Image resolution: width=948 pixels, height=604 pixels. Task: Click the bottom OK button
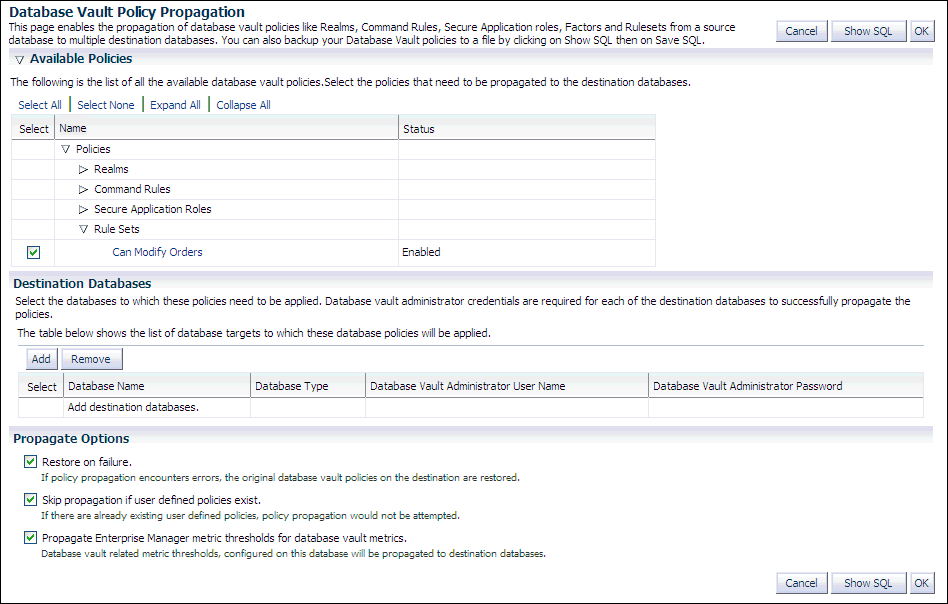[x=921, y=583]
